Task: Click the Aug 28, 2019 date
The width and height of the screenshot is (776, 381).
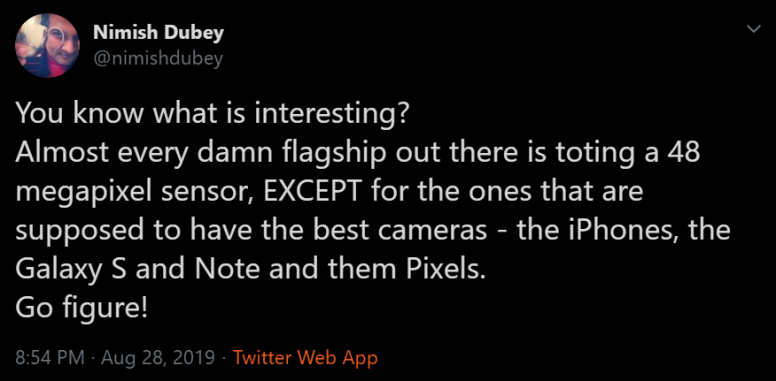Action: tap(158, 357)
